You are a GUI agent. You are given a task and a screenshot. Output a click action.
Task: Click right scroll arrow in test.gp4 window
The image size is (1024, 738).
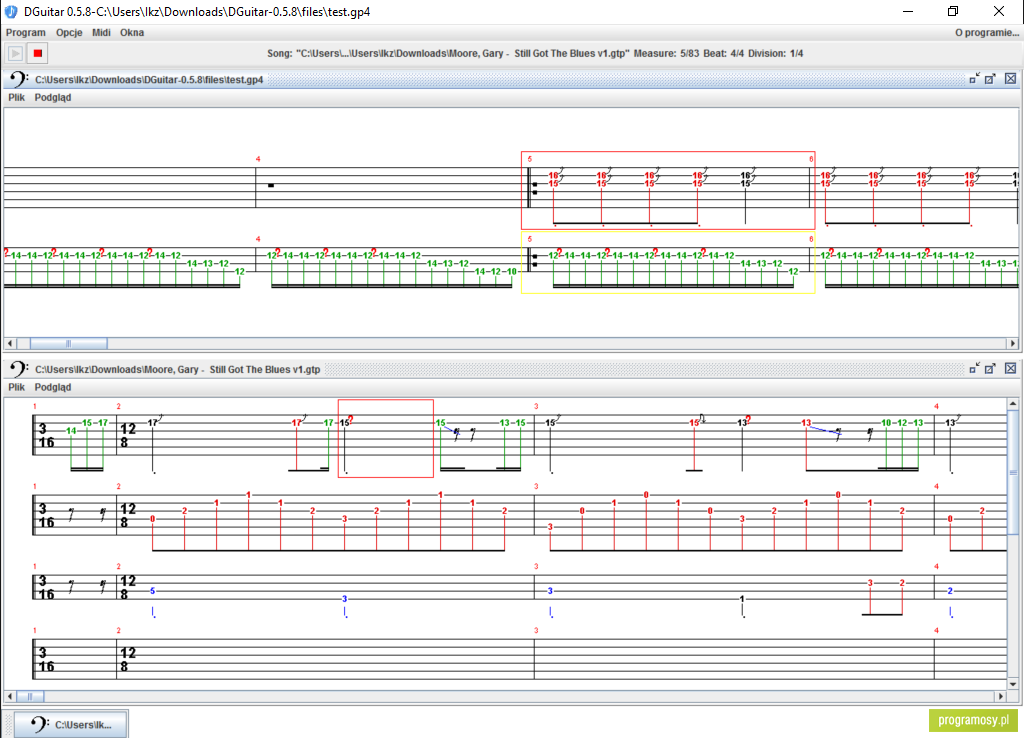tap(1013, 344)
